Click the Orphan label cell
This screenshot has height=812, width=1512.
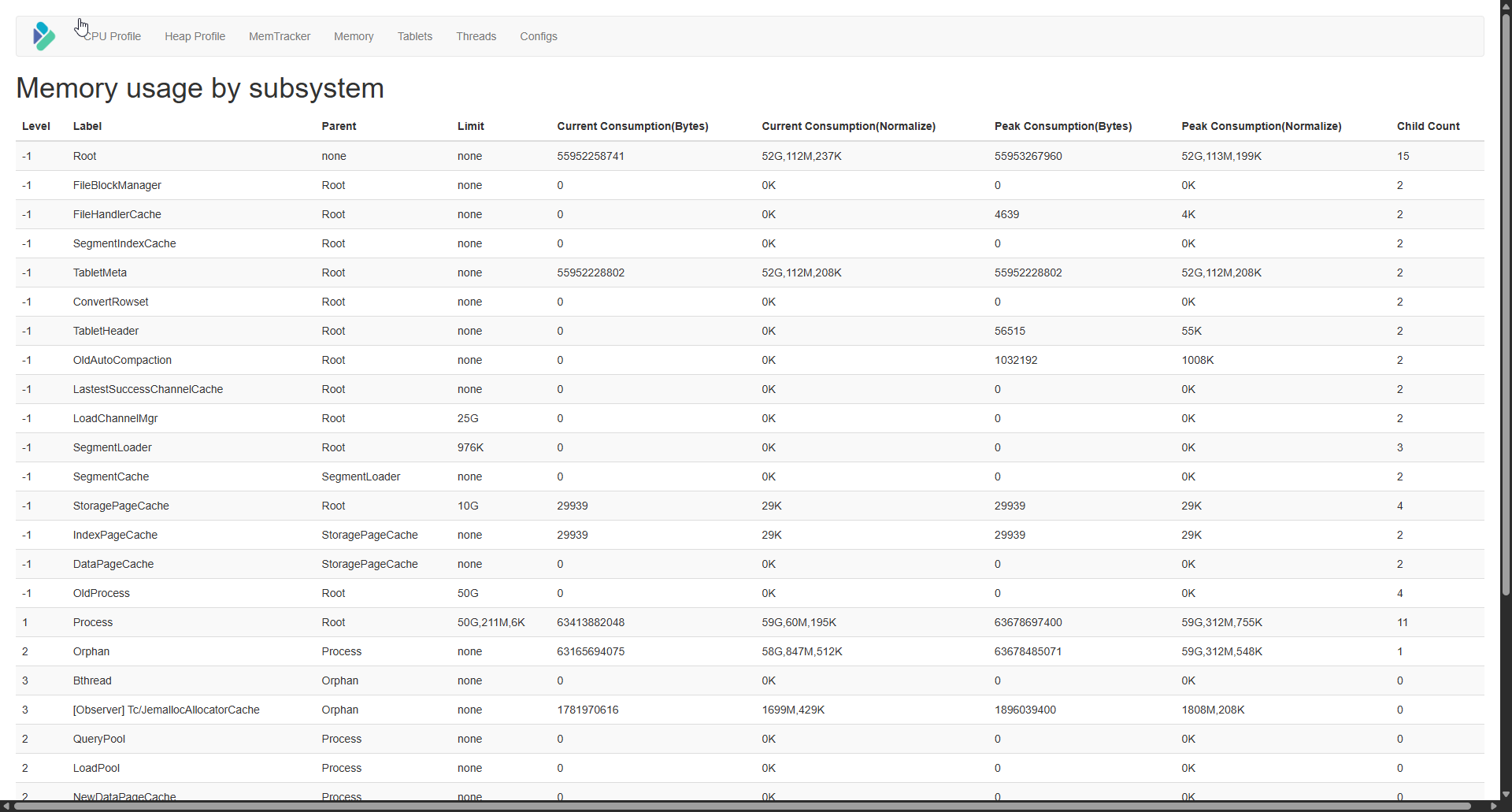click(91, 651)
